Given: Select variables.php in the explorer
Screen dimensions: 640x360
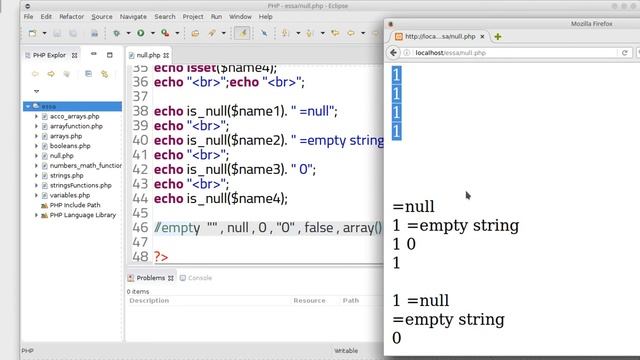Looking at the screenshot, I should (x=69, y=195).
